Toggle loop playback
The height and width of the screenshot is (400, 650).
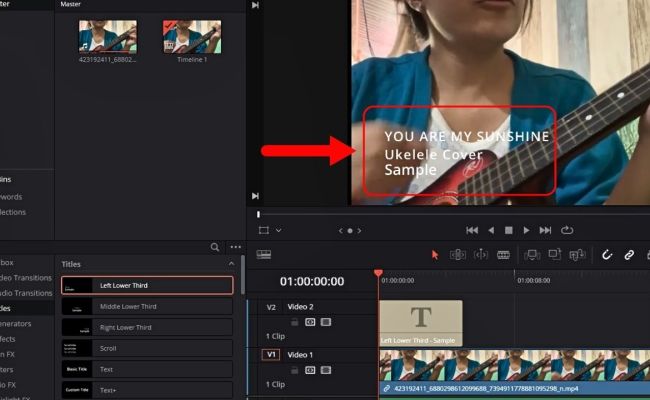(567, 230)
